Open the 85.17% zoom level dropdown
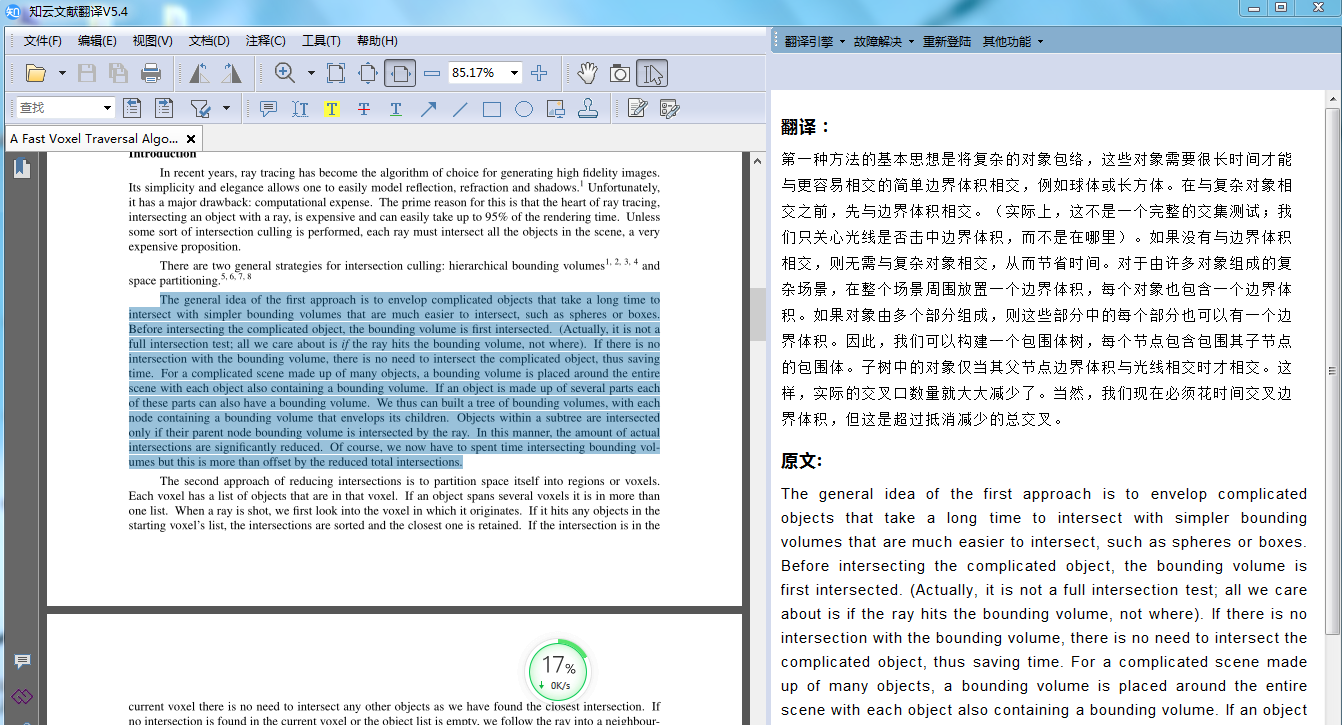Image resolution: width=1342 pixels, height=725 pixels. 514,73
